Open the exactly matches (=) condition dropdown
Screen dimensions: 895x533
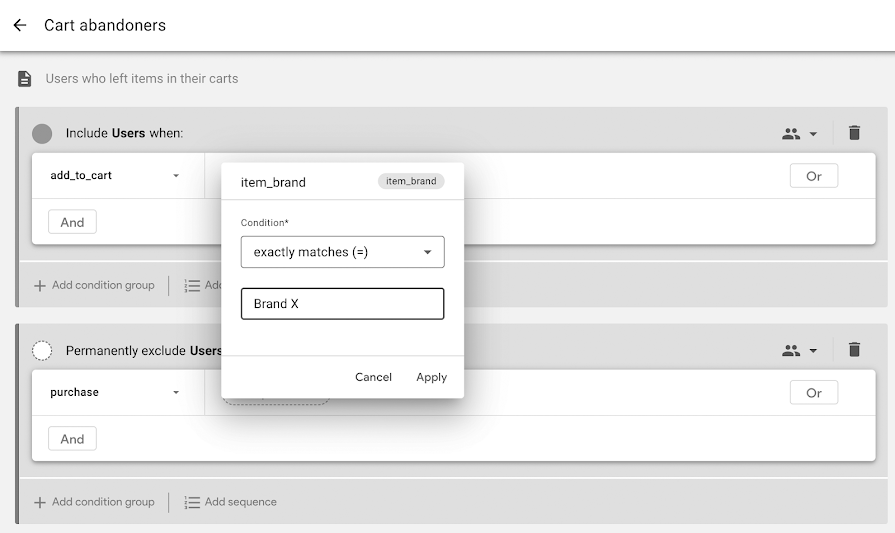[342, 252]
